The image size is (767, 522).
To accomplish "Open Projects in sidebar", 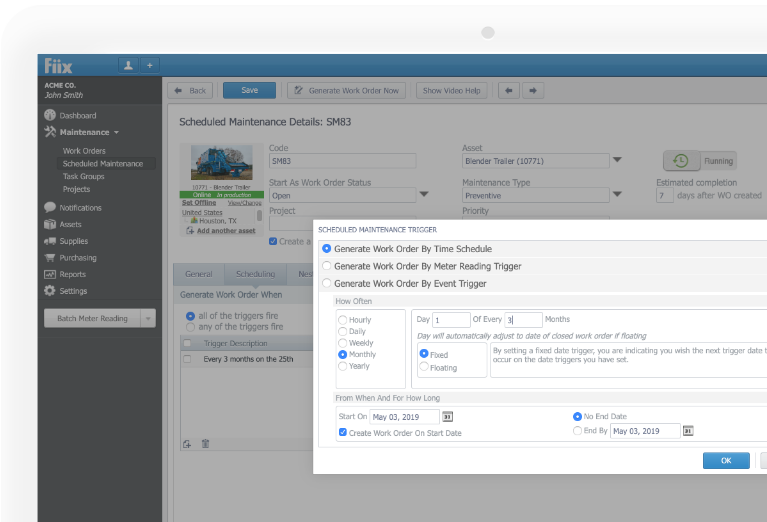I will [76, 189].
